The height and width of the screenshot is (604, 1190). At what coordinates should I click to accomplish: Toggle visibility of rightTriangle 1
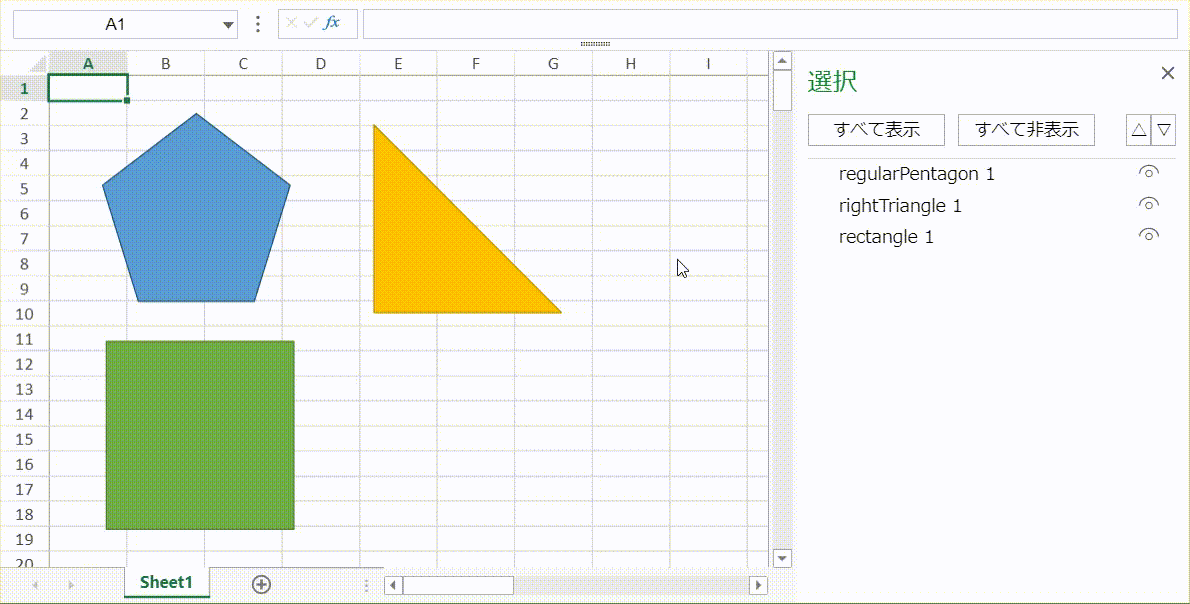click(x=1149, y=205)
